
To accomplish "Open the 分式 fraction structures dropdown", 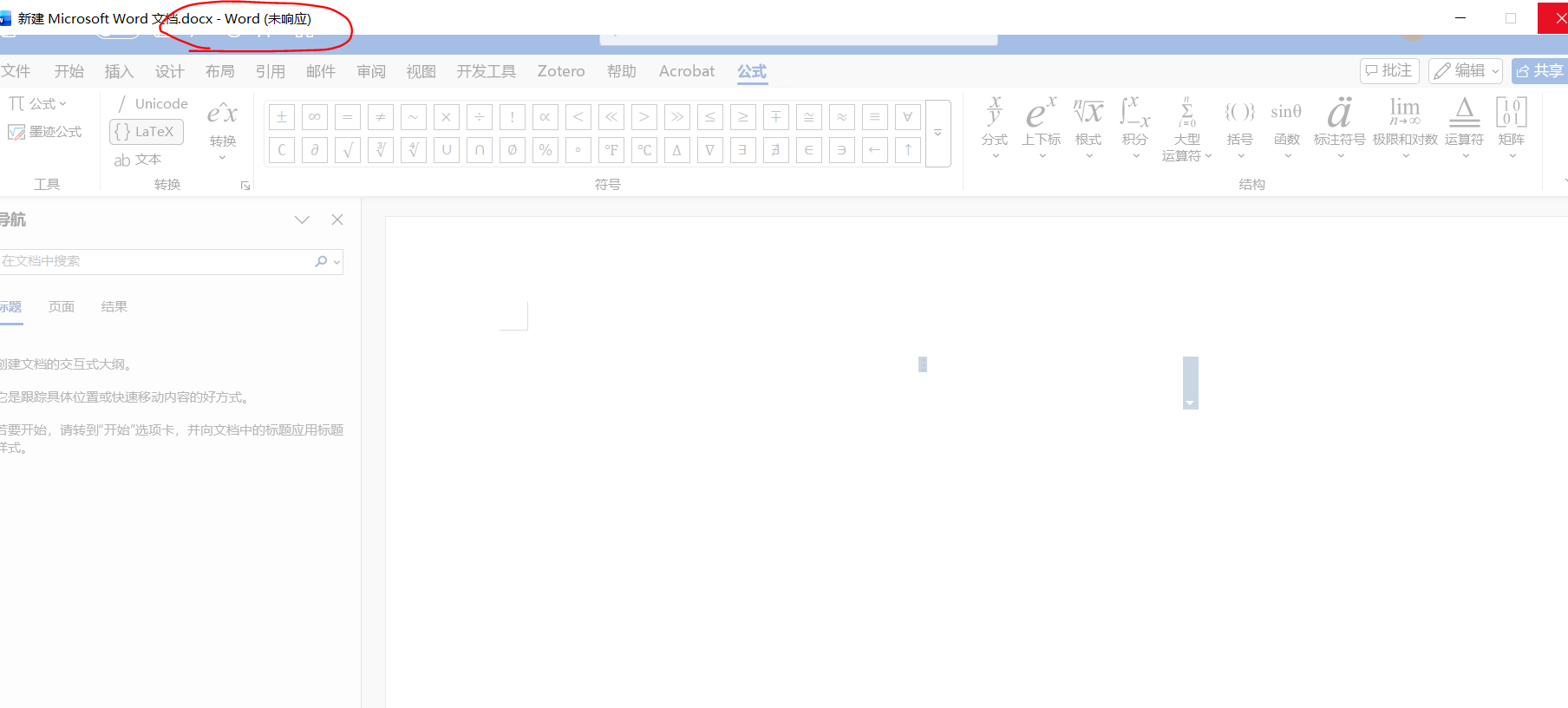I will point(995,128).
